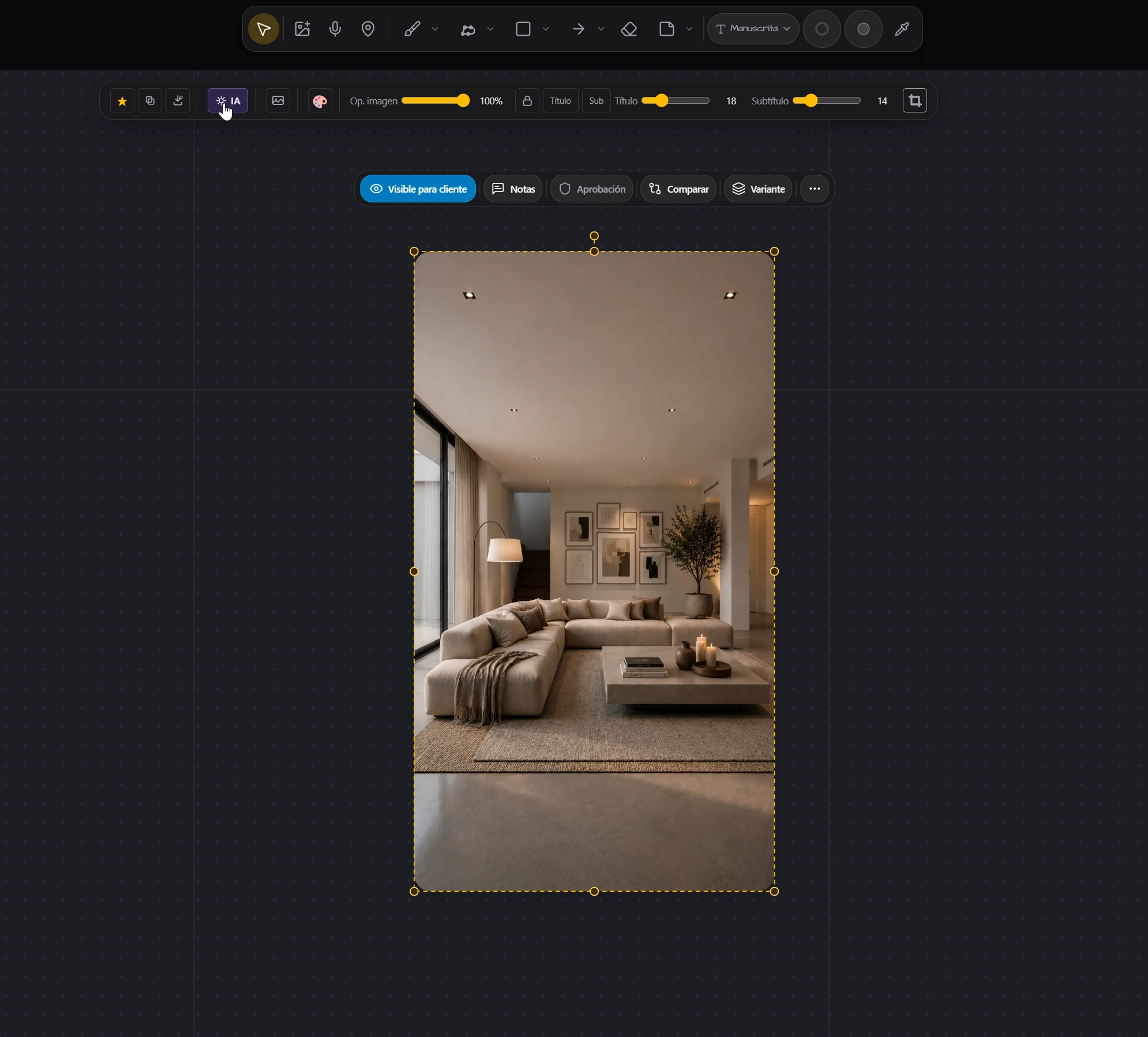Adjust the Subtítulo size slider
This screenshot has width=1148, height=1037.
point(827,101)
